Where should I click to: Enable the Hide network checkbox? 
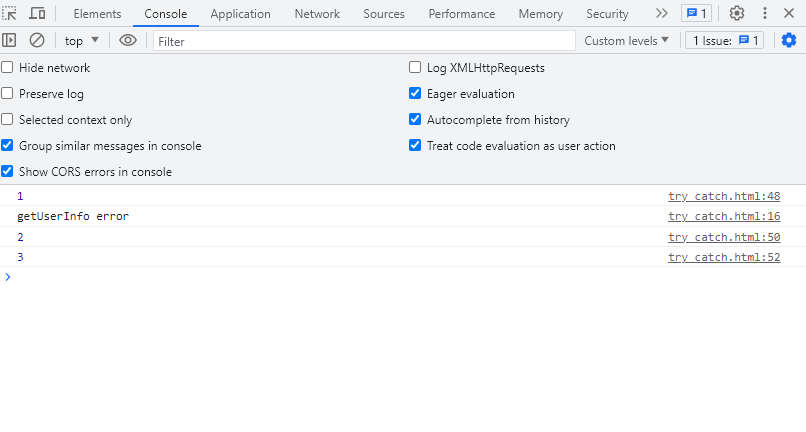[x=8, y=68]
